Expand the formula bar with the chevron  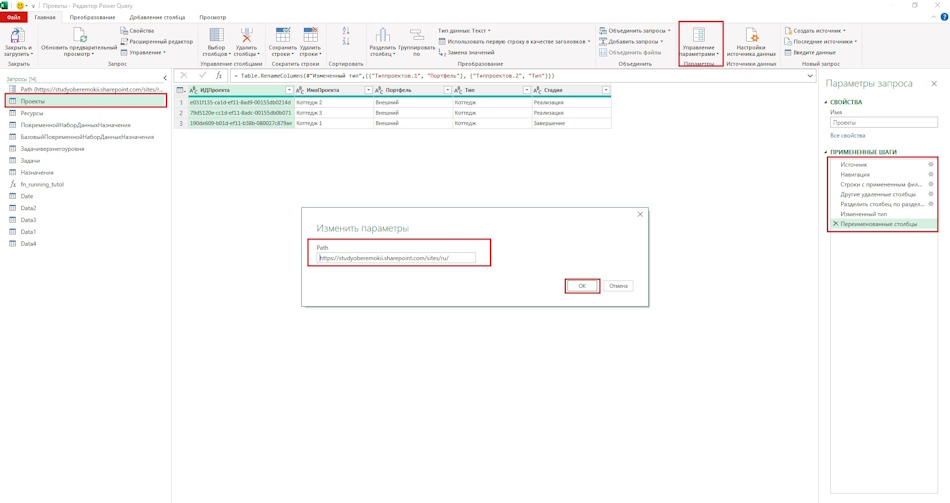click(810, 76)
